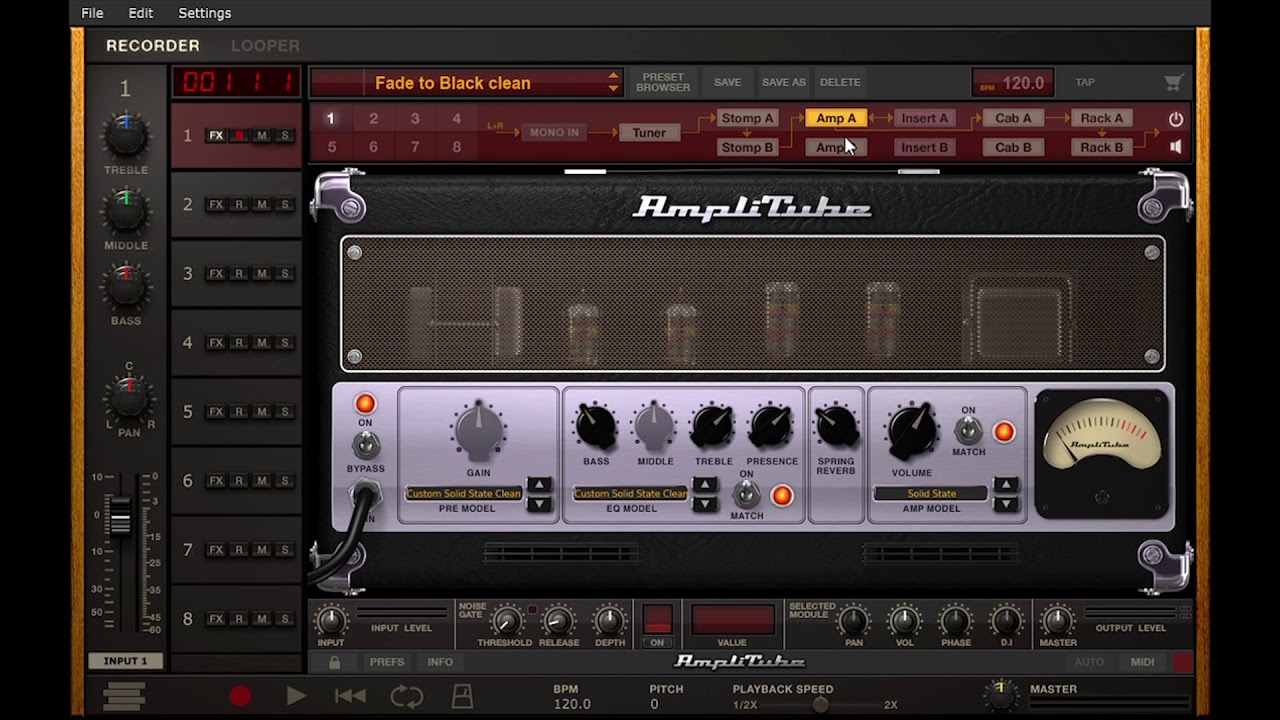
Task: Select the Amp A chain module
Action: click(x=836, y=119)
